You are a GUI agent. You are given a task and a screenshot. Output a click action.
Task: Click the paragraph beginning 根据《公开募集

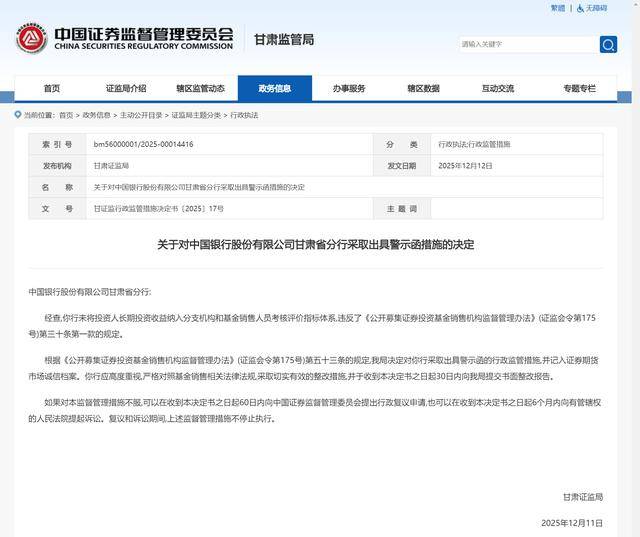pos(313,368)
